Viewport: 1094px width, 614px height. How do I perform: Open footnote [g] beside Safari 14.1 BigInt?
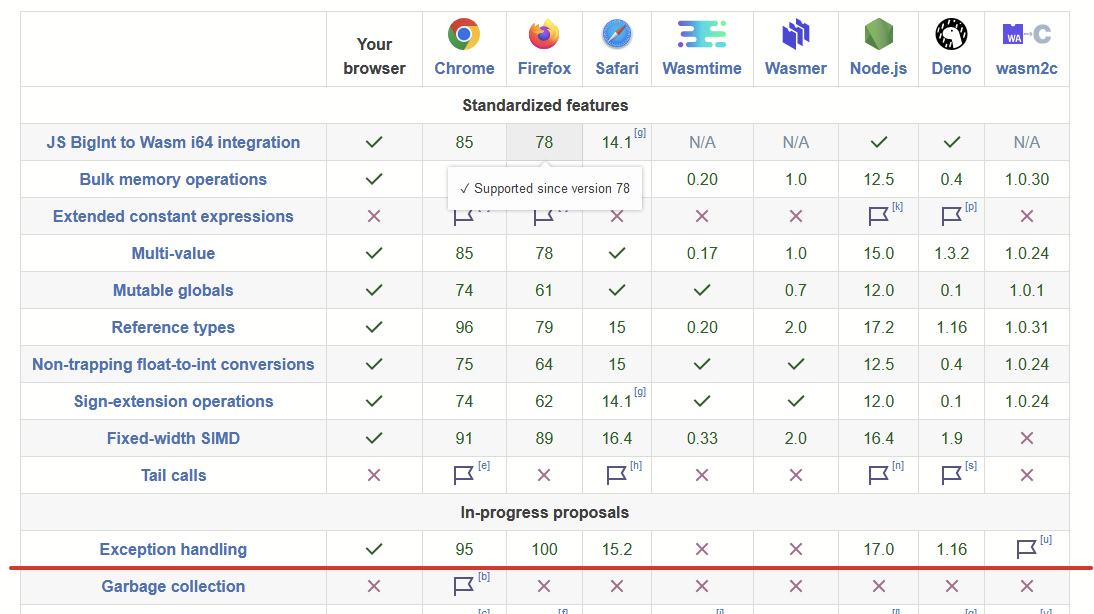coord(640,133)
